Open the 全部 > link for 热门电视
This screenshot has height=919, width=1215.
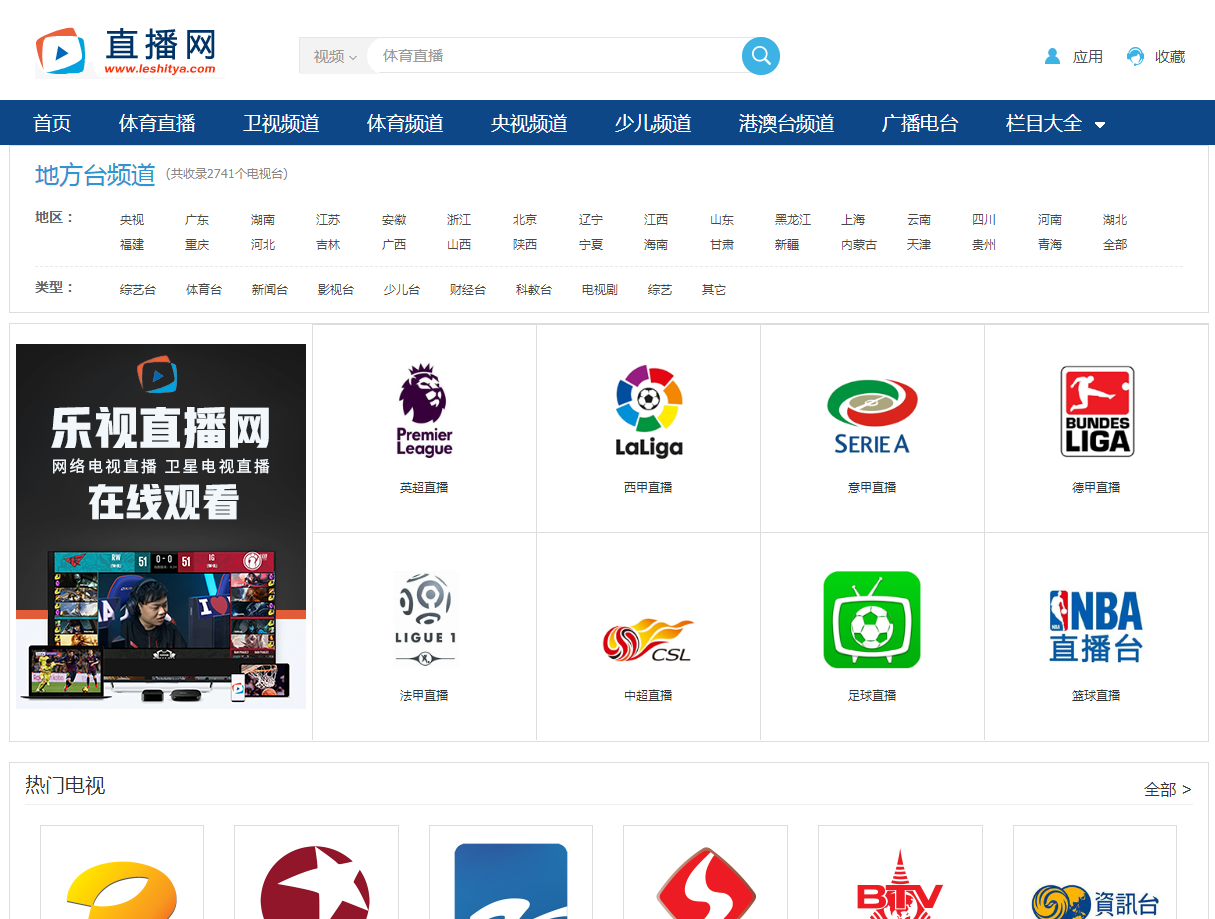pos(1168,789)
